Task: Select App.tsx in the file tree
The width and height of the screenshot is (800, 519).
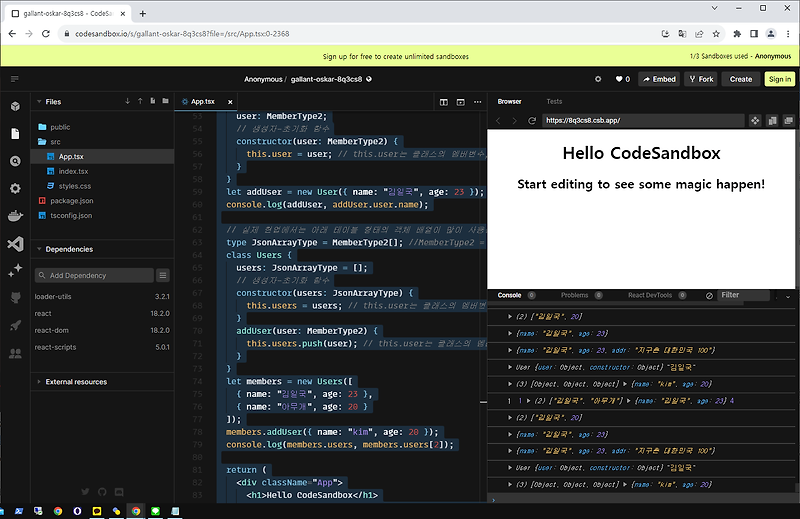Action: click(102, 156)
